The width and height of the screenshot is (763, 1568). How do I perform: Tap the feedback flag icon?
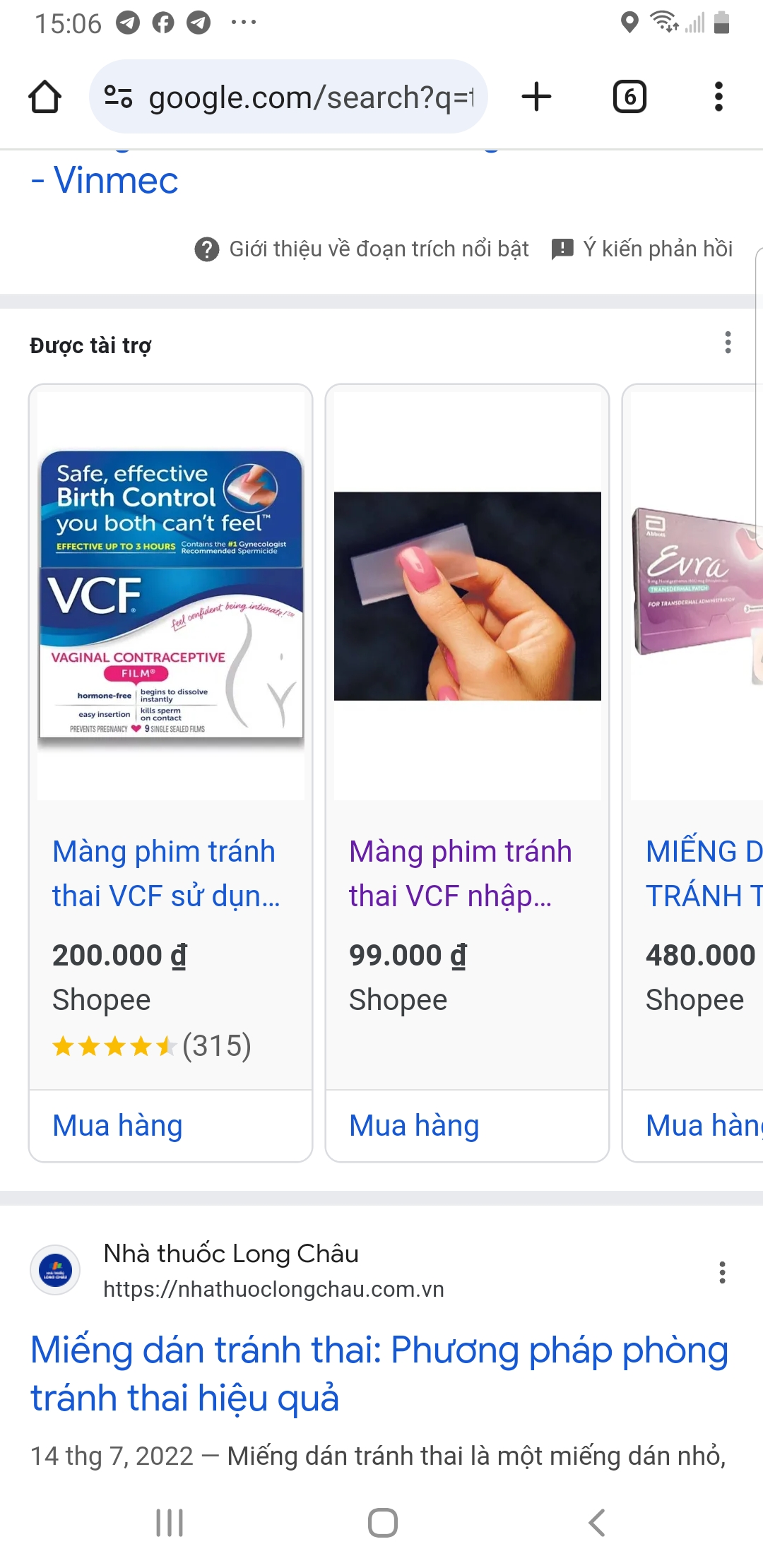pyautogui.click(x=562, y=249)
